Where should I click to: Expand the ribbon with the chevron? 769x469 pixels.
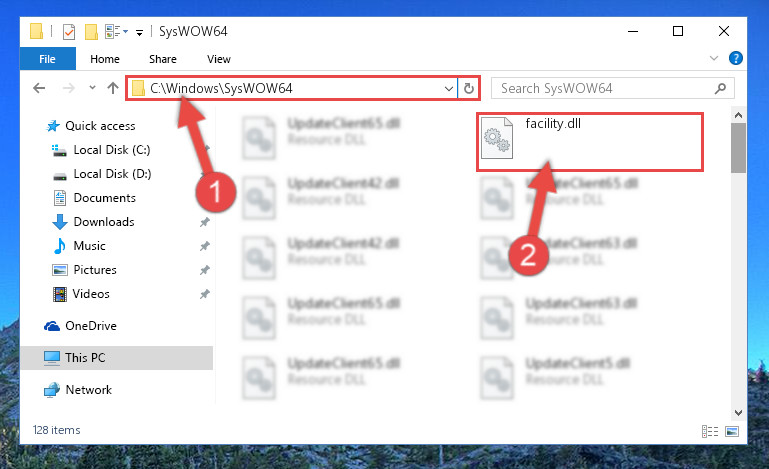pyautogui.click(x=714, y=58)
